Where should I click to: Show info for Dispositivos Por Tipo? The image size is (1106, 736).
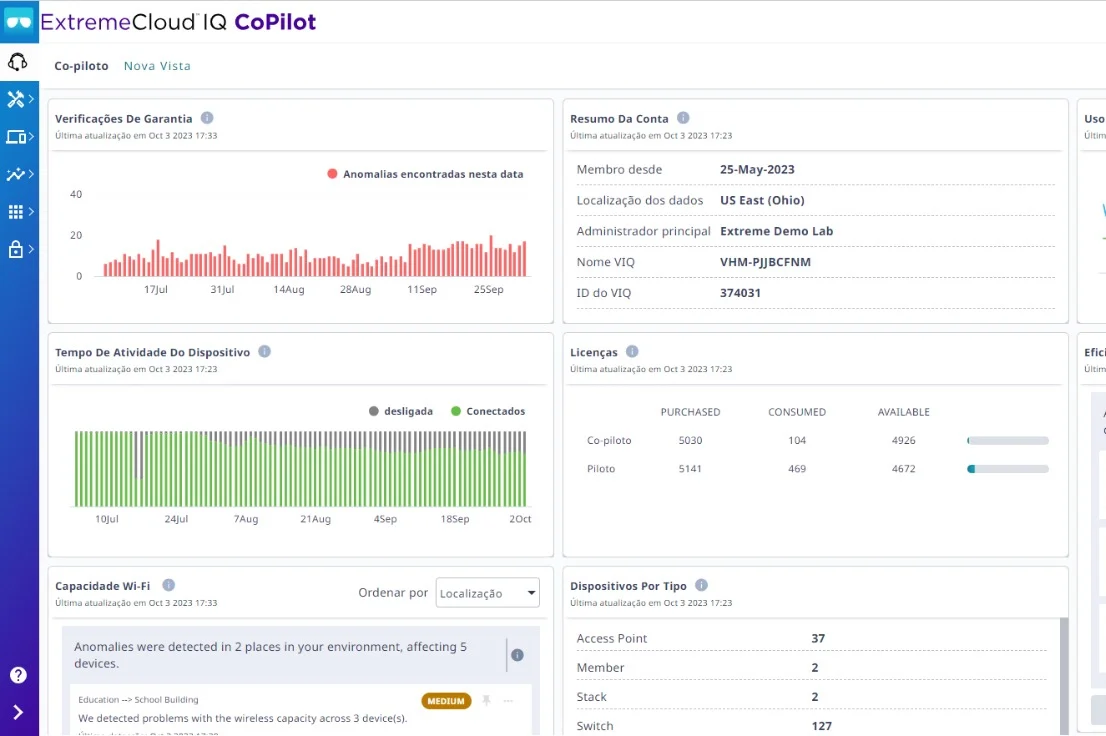(x=701, y=585)
